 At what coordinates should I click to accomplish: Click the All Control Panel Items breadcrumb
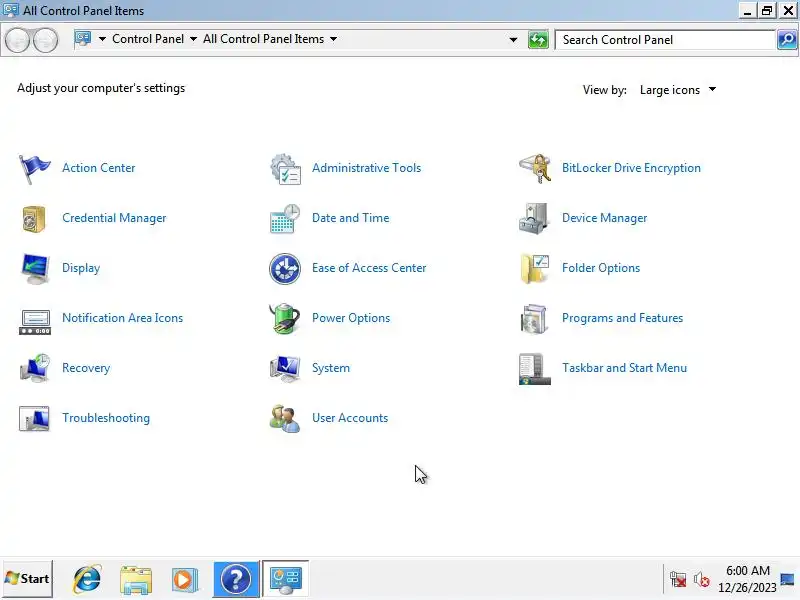click(263, 39)
